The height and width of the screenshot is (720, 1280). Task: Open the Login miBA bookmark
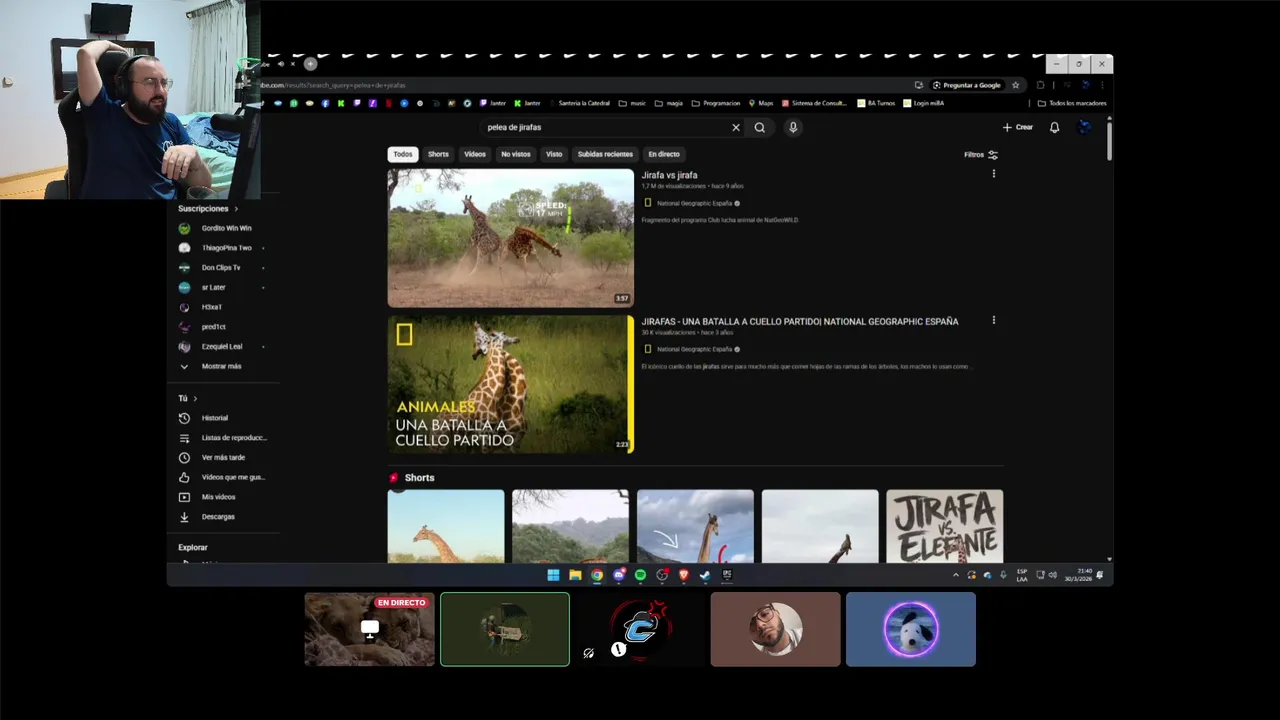923,103
